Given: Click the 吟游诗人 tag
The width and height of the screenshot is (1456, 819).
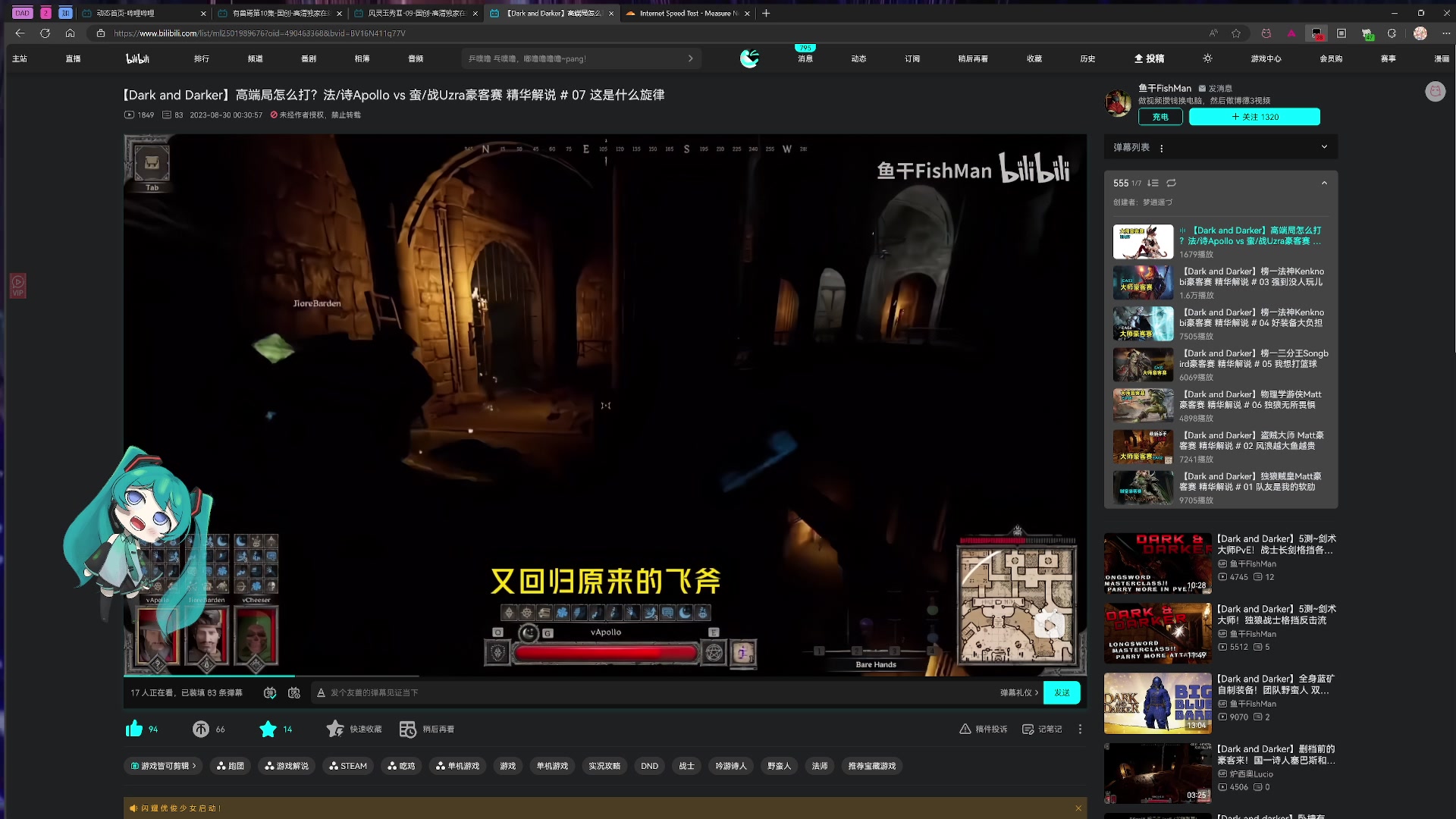Looking at the screenshot, I should coord(731,766).
